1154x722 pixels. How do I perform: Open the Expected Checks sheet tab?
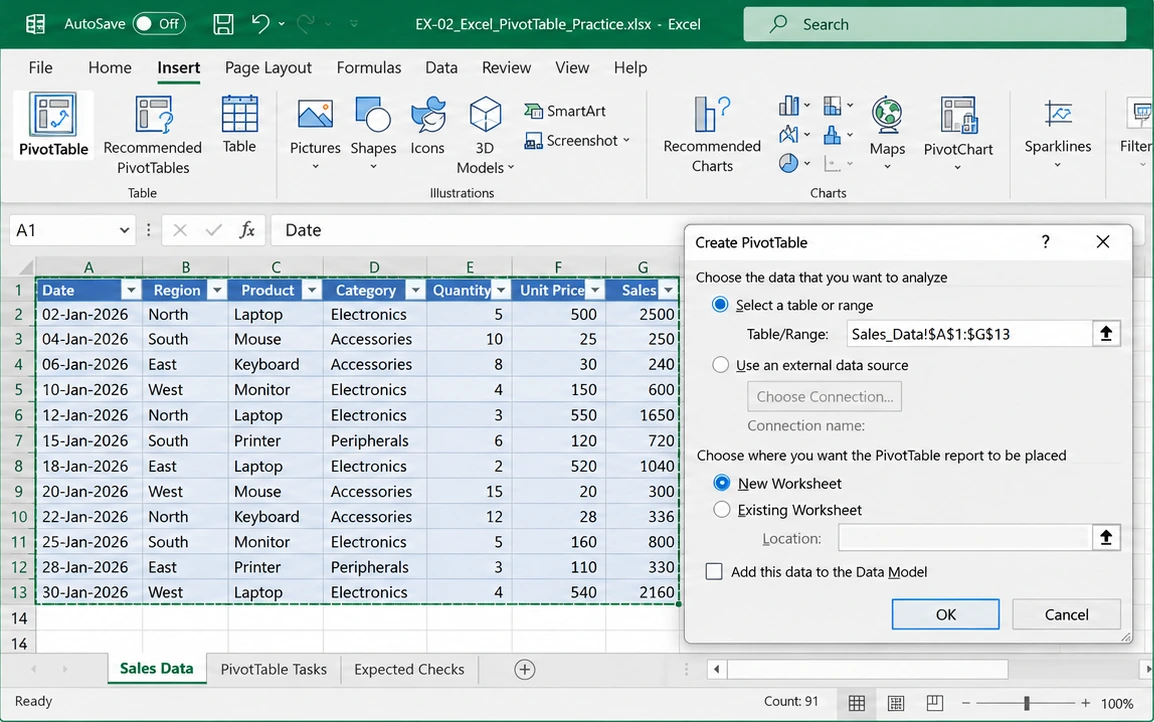click(409, 670)
